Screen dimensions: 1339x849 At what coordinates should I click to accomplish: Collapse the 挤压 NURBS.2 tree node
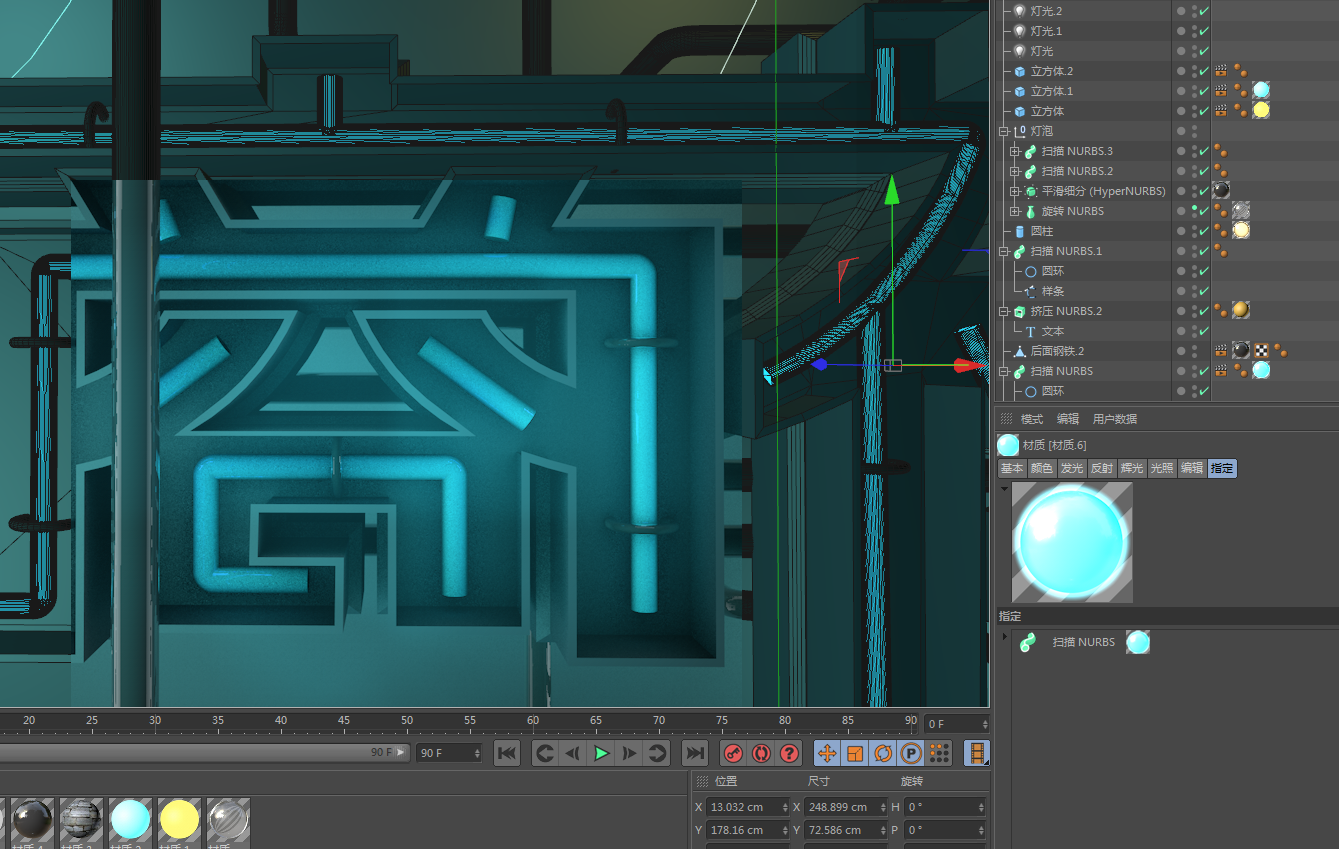[1004, 311]
